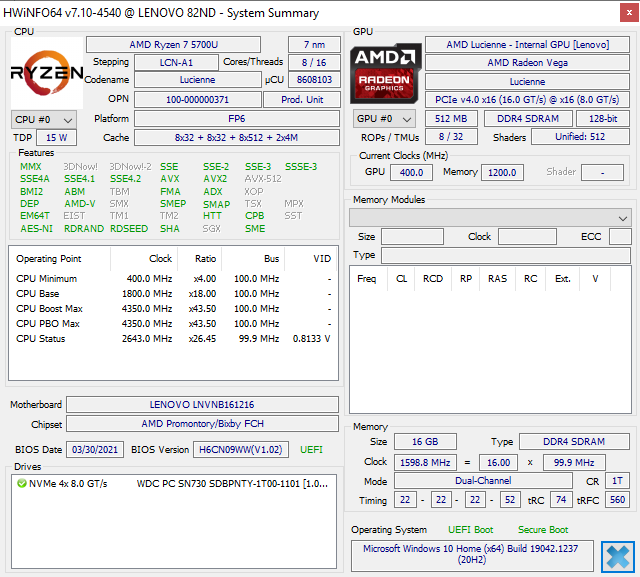Click the Microsoft Windows 10 Home OS field
This screenshot has width=640, height=577.
(x=472, y=555)
